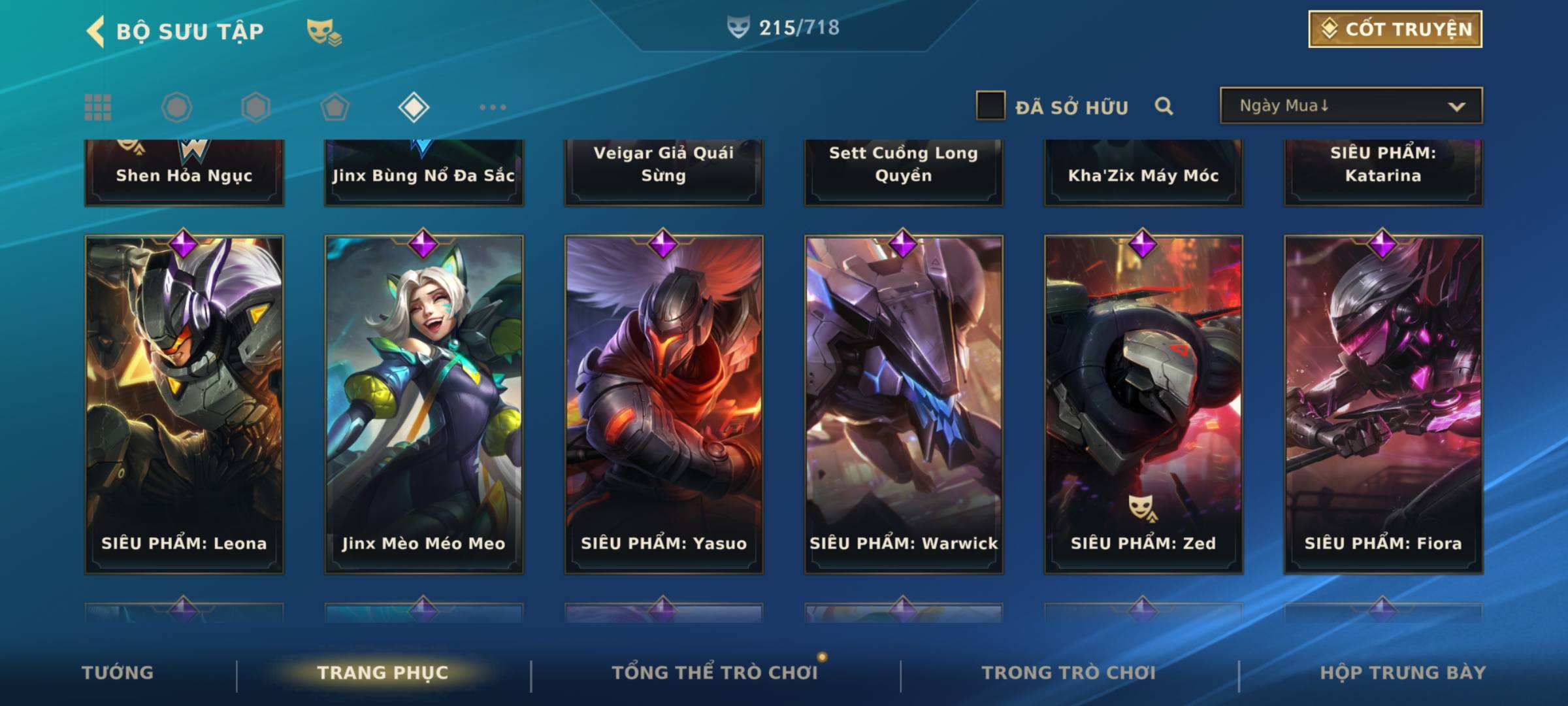Select the hexagon rarity filter icon
This screenshot has height=706, width=1568.
pyautogui.click(x=255, y=107)
